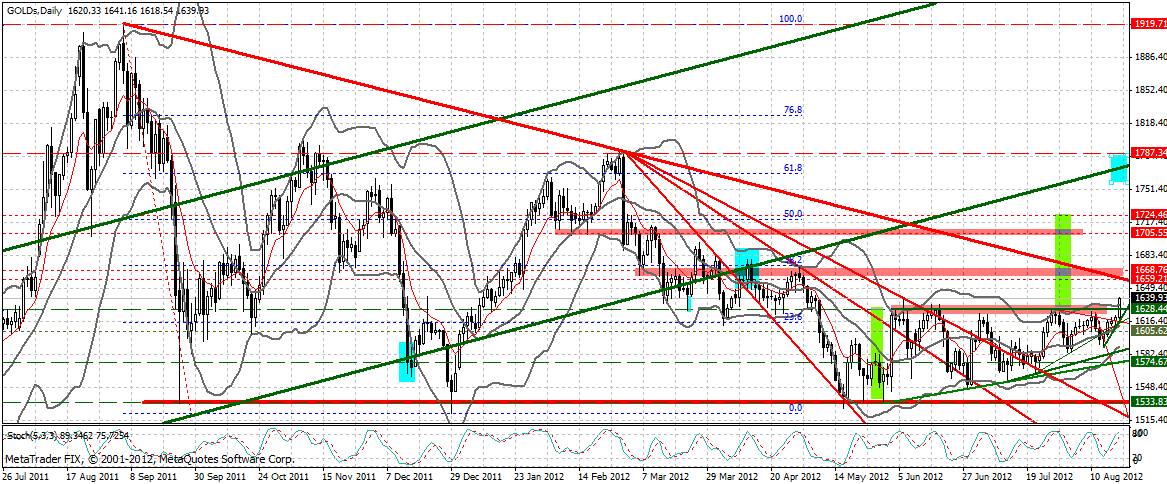Click the 76.8 Fibonacci level label
Screen dimensions: 1167x484
[793, 109]
